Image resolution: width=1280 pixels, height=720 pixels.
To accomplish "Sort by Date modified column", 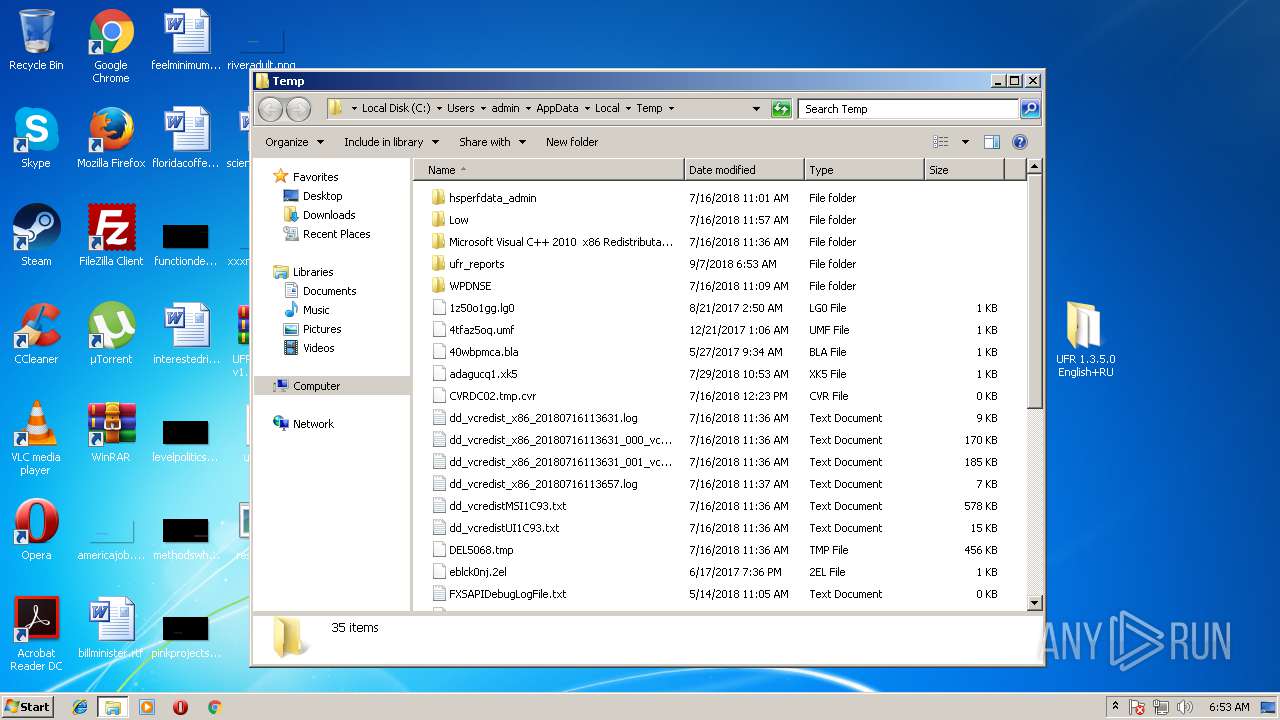I will point(744,170).
